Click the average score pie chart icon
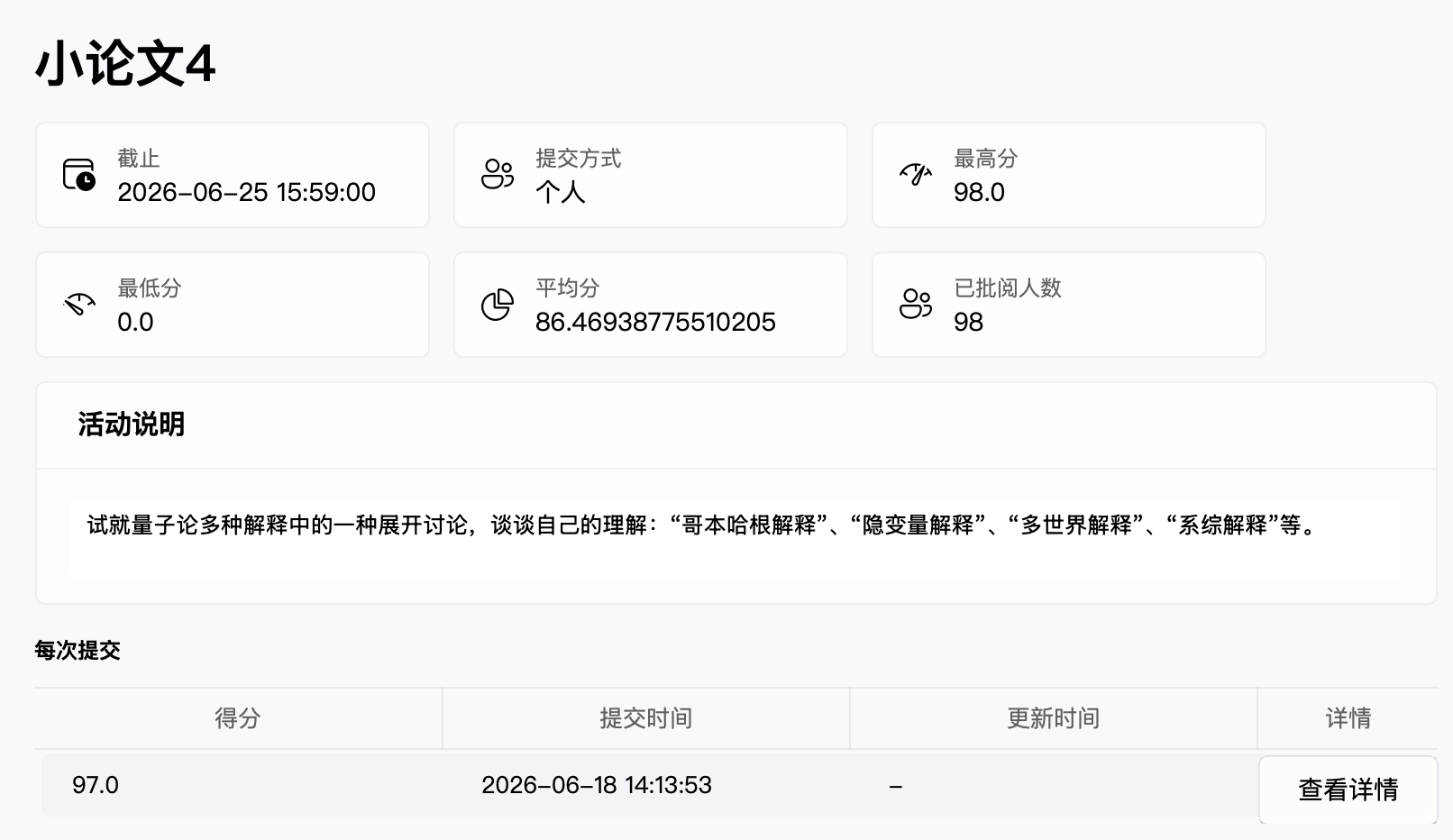The width and height of the screenshot is (1453, 840). [497, 304]
